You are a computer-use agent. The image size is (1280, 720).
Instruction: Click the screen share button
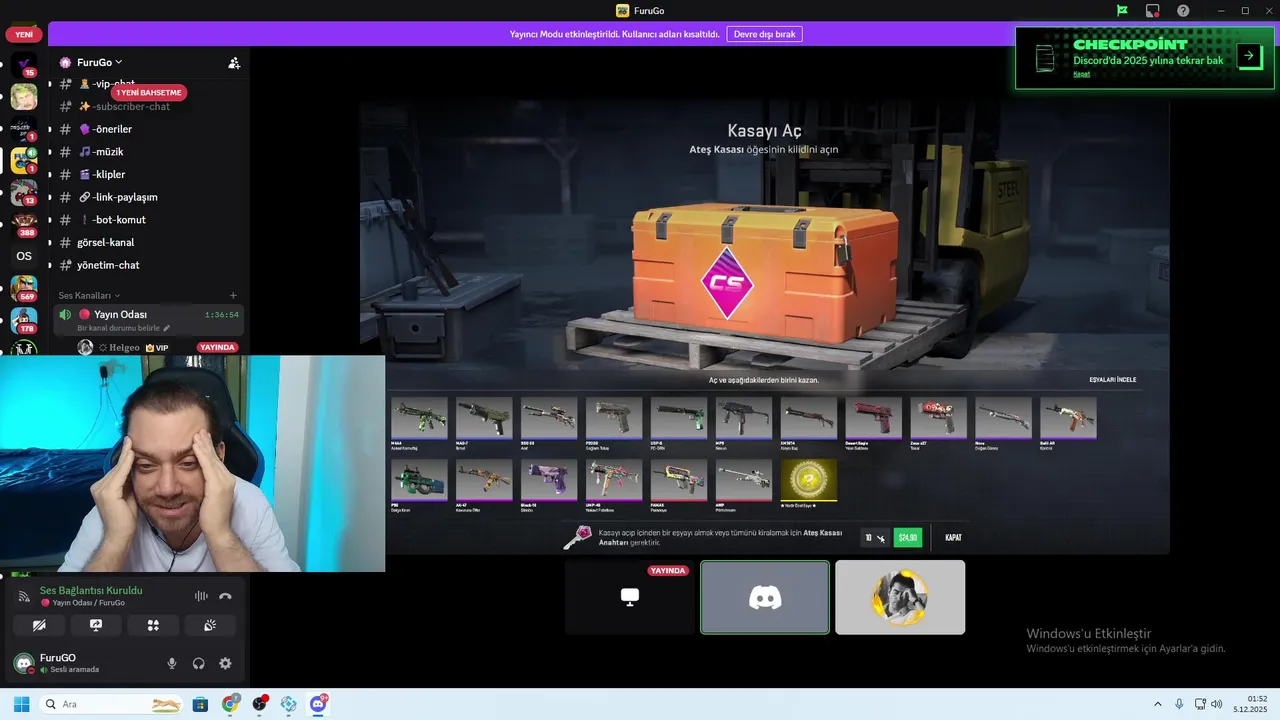click(96, 625)
